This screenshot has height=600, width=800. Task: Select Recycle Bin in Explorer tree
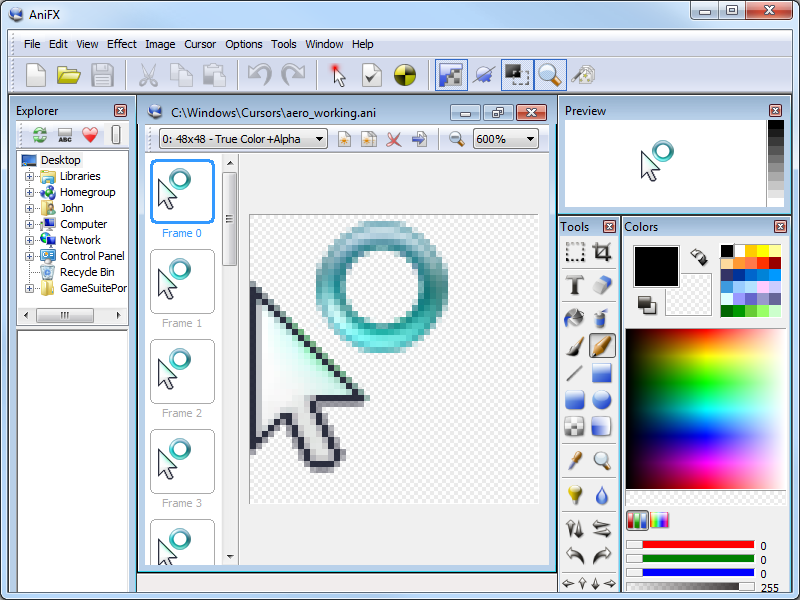[86, 272]
